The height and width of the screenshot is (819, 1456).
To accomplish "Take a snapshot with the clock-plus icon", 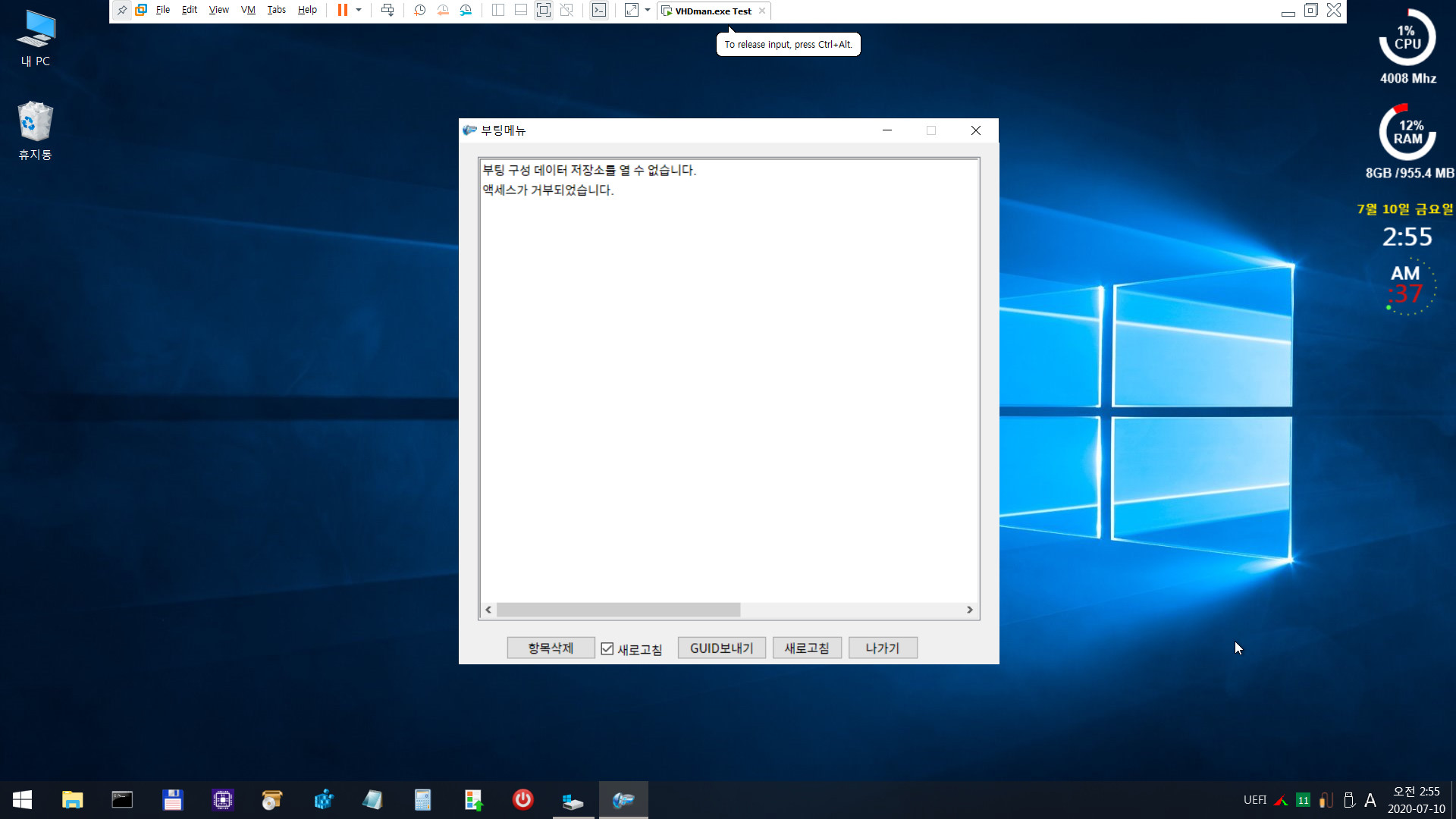I will click(x=419, y=11).
